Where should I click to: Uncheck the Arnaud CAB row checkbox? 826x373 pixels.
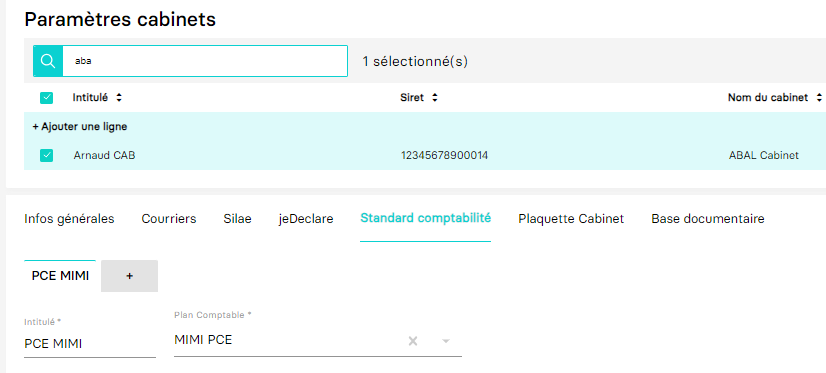pos(46,155)
